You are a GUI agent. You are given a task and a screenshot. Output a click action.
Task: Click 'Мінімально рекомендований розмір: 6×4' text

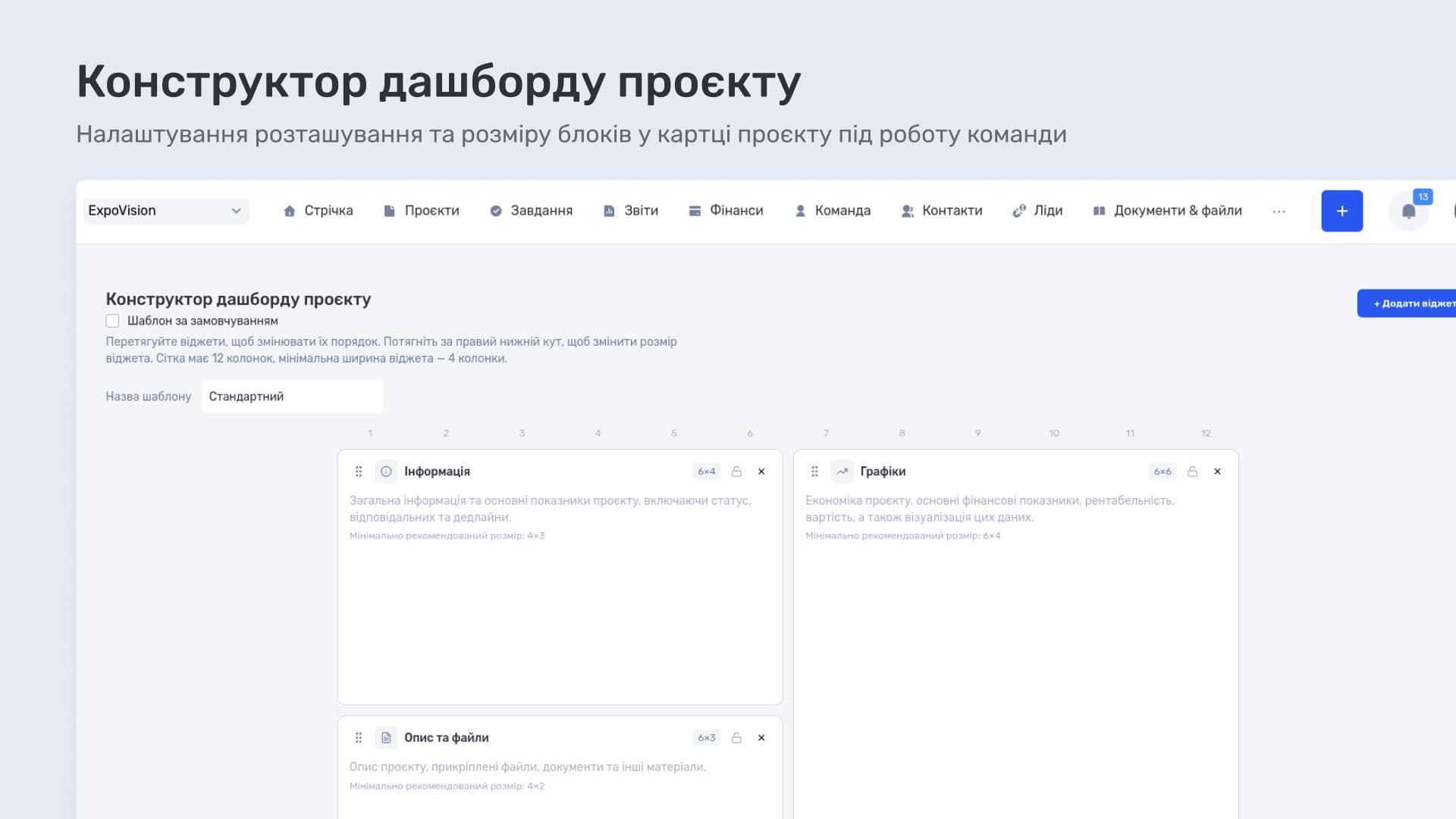point(902,535)
